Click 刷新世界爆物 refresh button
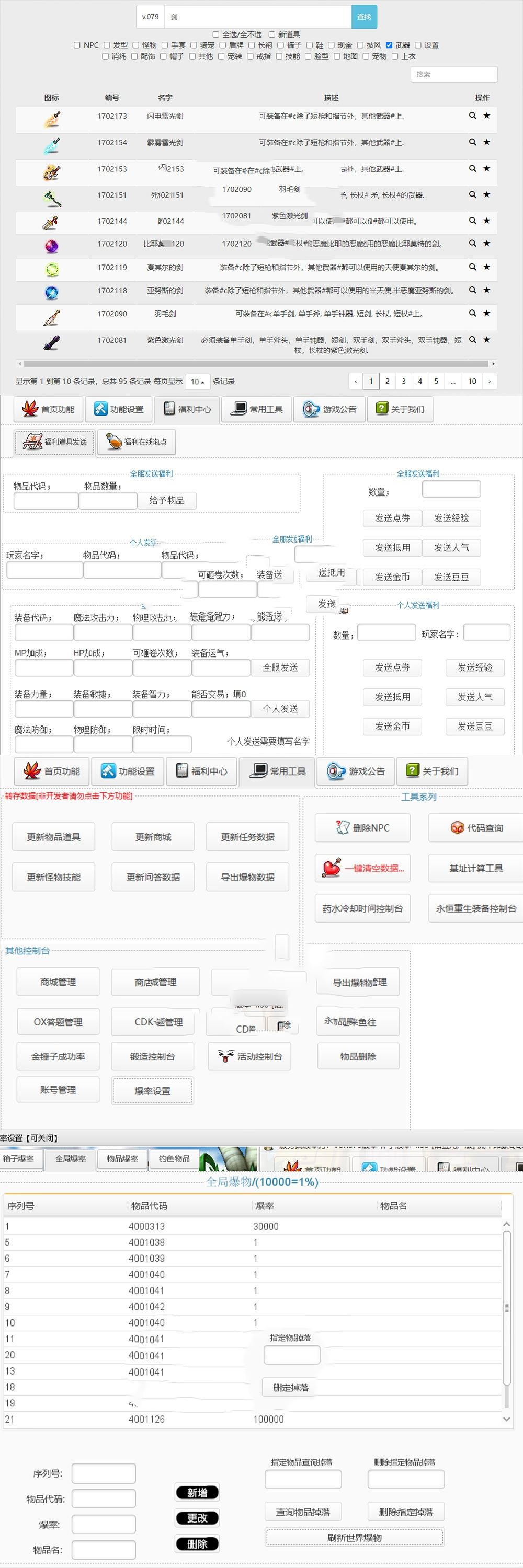This screenshot has width=523, height=1568. tap(355, 1537)
